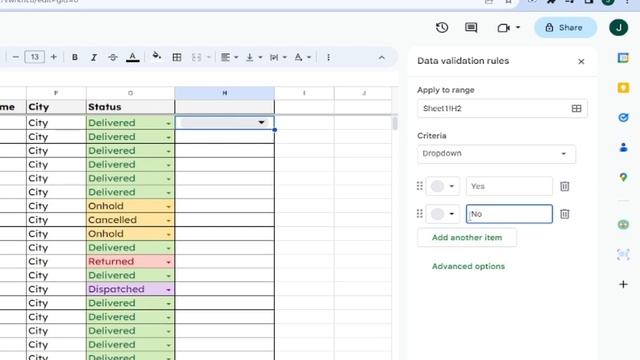The width and height of the screenshot is (640, 360).
Task: Open text wrapping options
Action: [x=278, y=57]
